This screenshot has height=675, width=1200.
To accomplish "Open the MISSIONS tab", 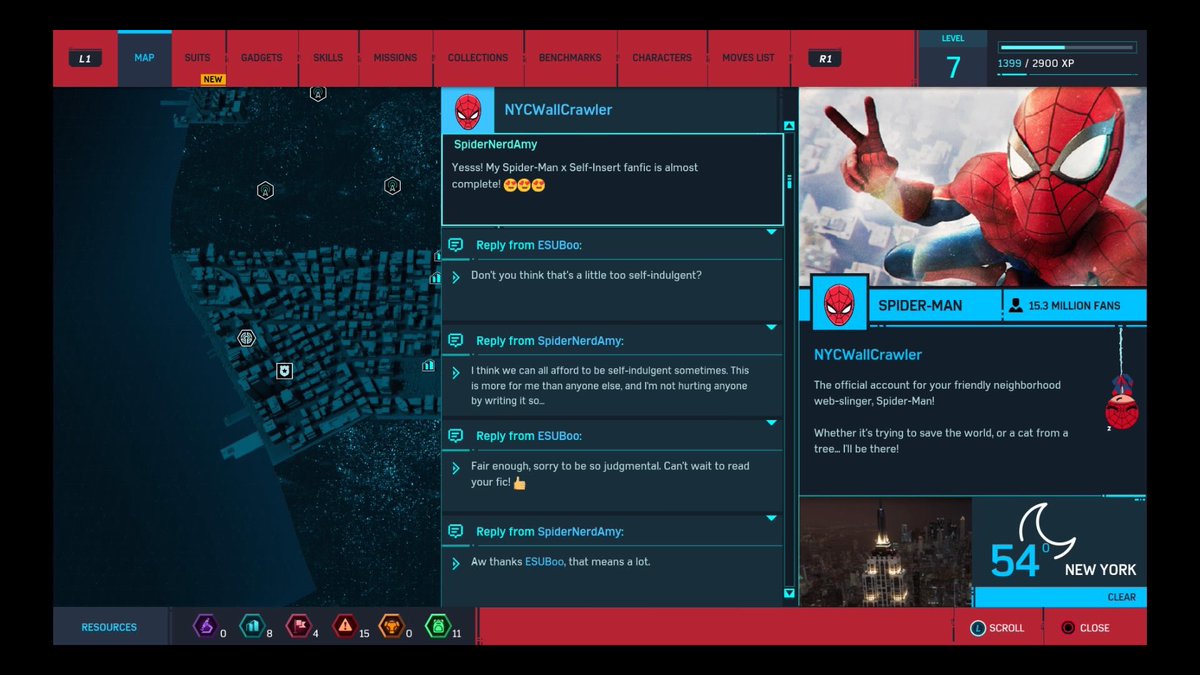I will 395,58.
